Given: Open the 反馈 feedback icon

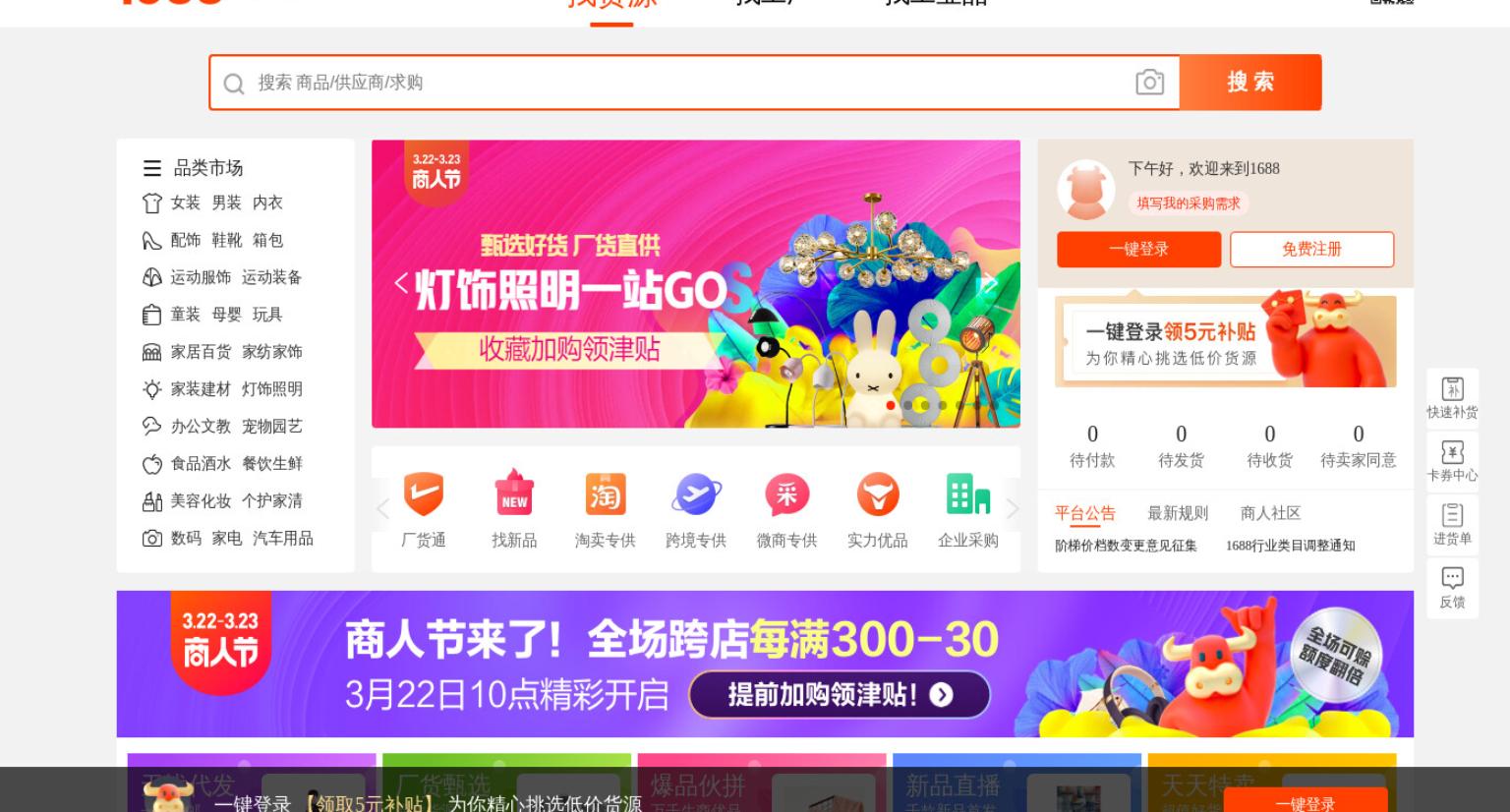Looking at the screenshot, I should pos(1452,588).
